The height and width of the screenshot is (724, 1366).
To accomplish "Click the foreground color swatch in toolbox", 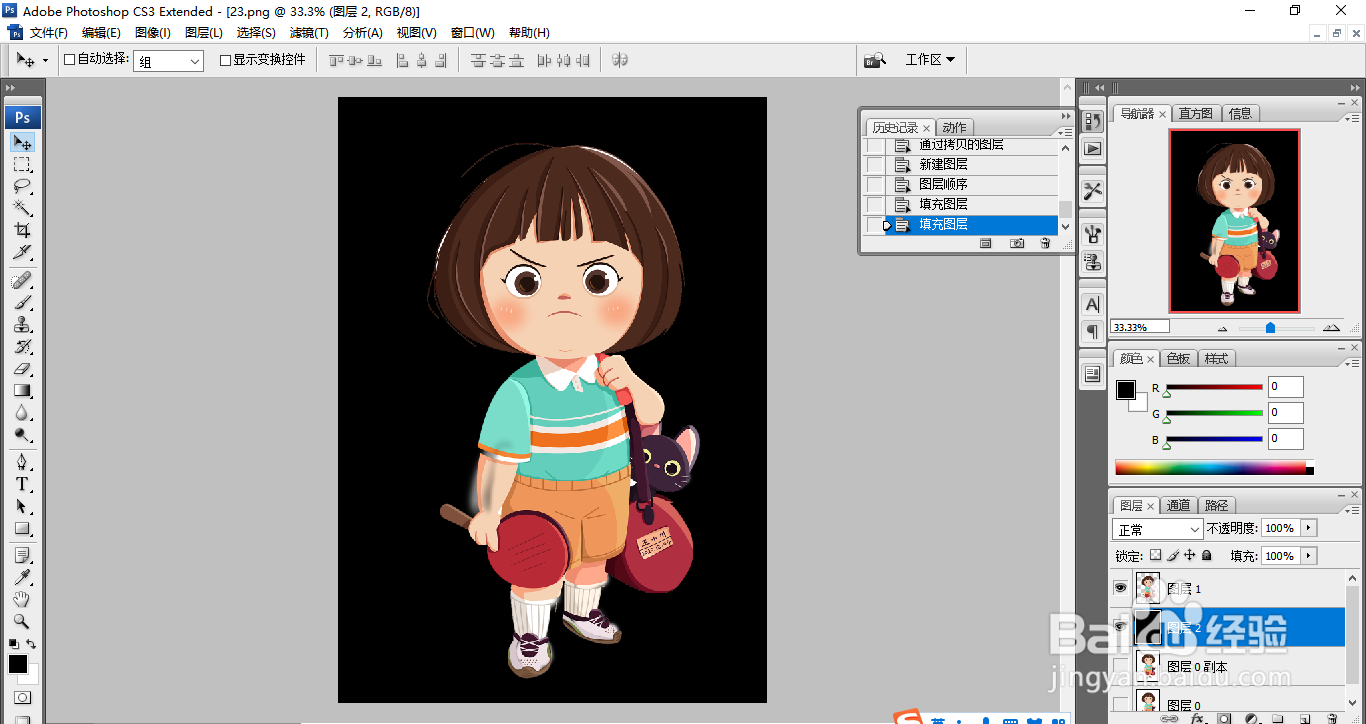I will [18, 664].
